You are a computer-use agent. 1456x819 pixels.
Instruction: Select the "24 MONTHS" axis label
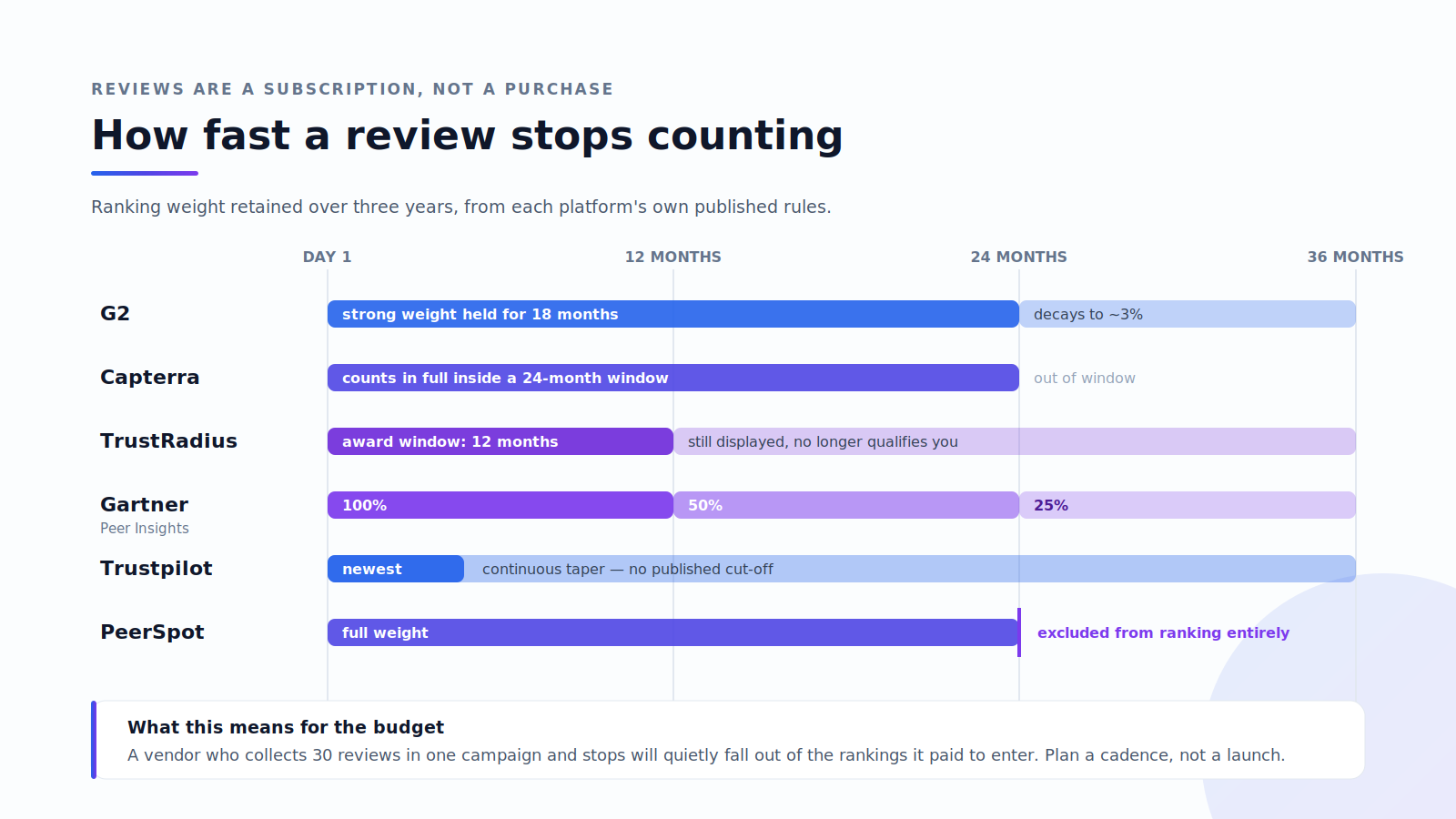(1019, 257)
